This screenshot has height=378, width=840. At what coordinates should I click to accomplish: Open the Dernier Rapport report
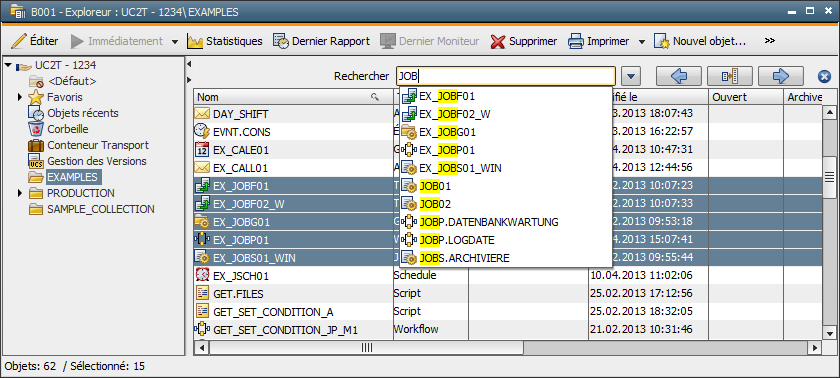tap(321, 41)
